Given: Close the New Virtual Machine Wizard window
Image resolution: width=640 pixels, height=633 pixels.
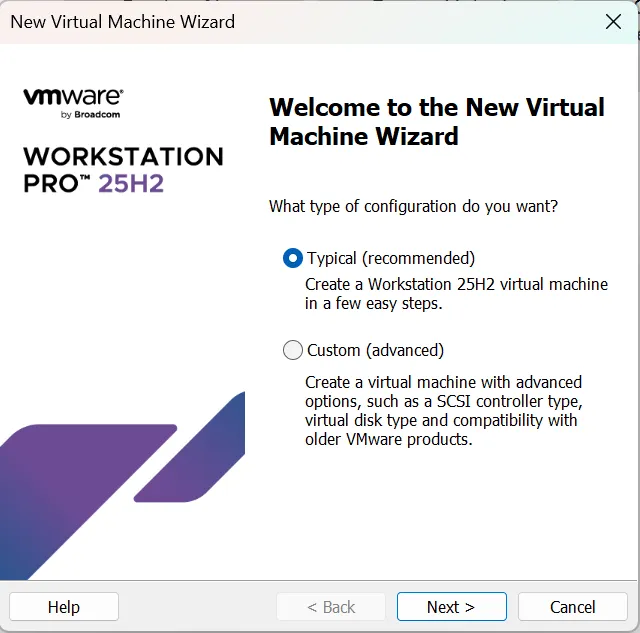Looking at the screenshot, I should (x=613, y=22).
